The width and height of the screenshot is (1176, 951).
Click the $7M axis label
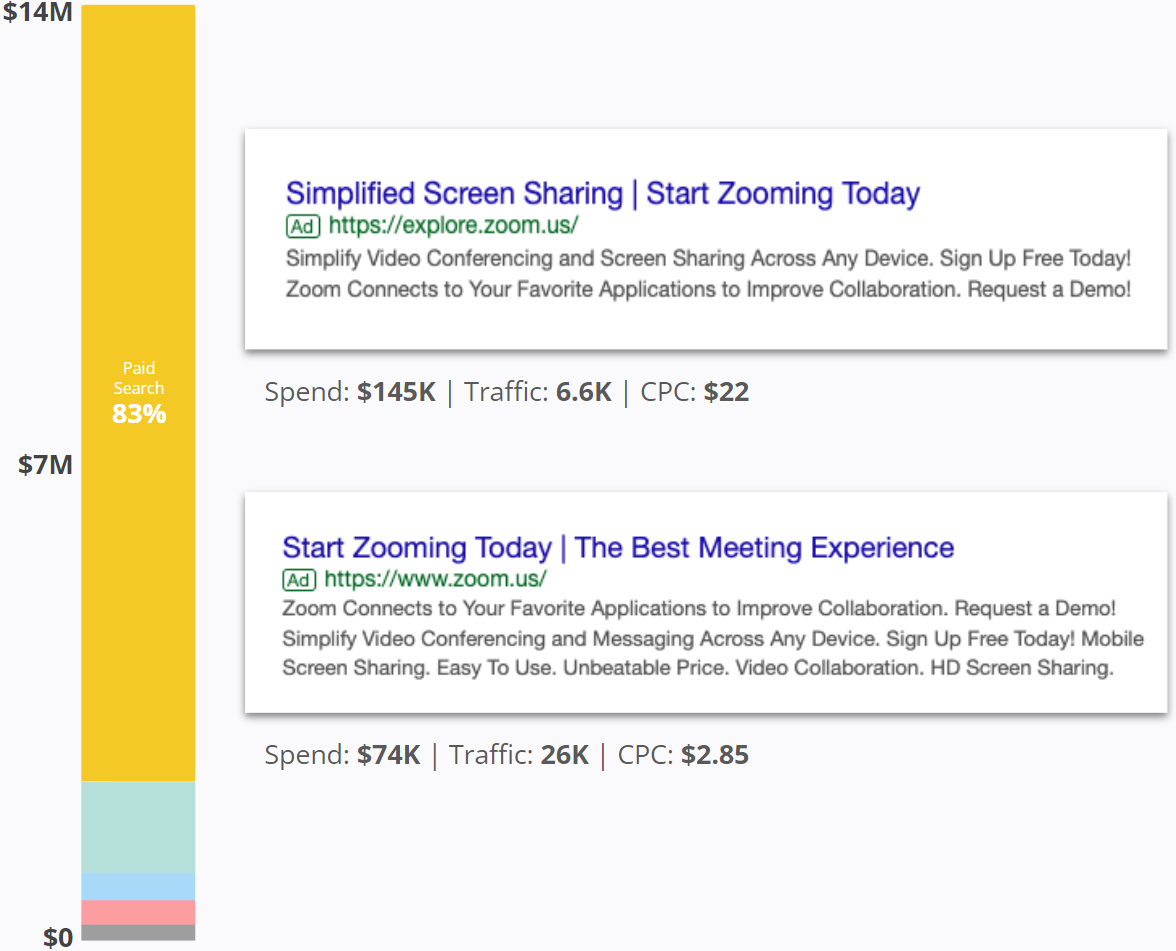coord(46,465)
